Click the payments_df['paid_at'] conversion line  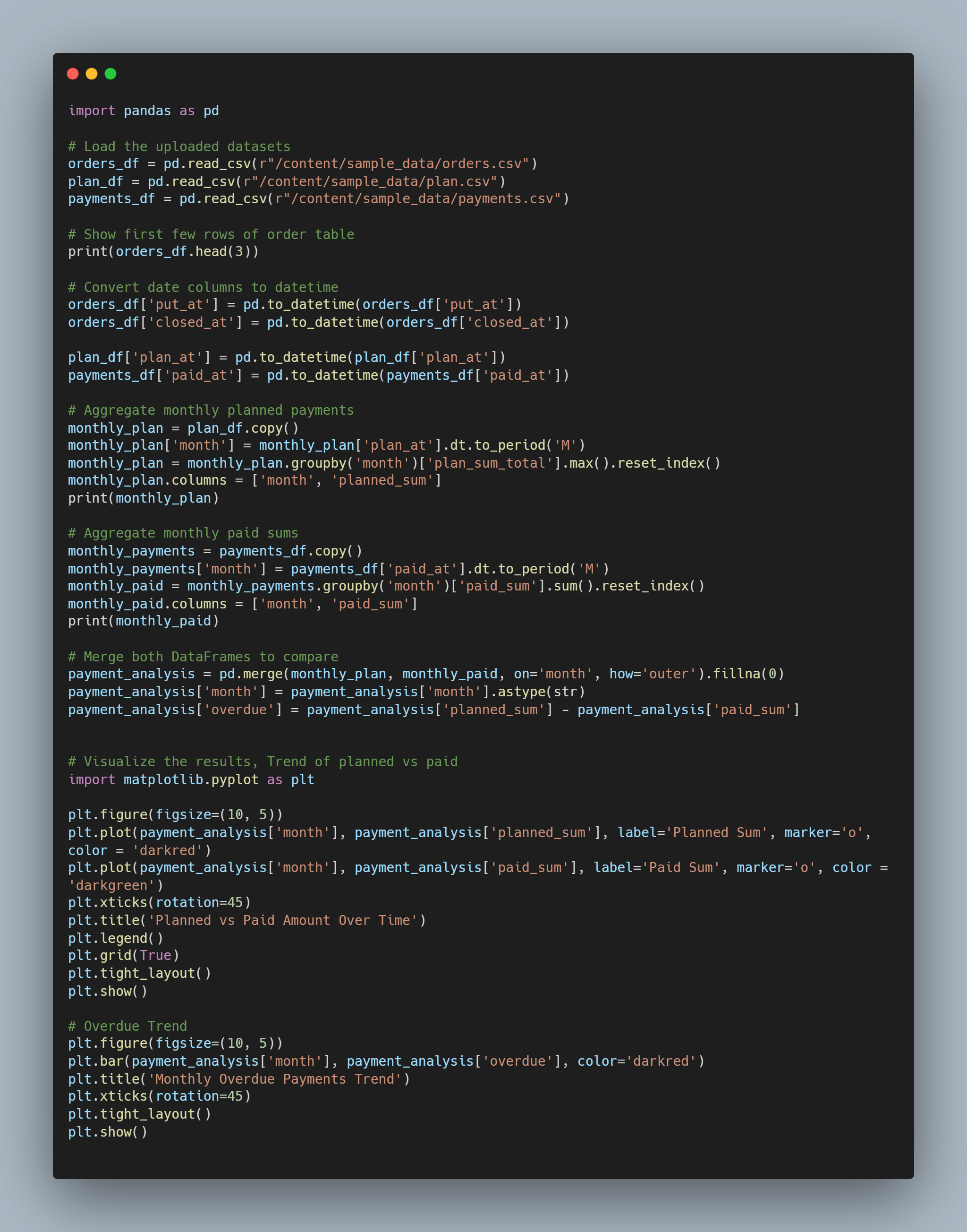click(319, 375)
